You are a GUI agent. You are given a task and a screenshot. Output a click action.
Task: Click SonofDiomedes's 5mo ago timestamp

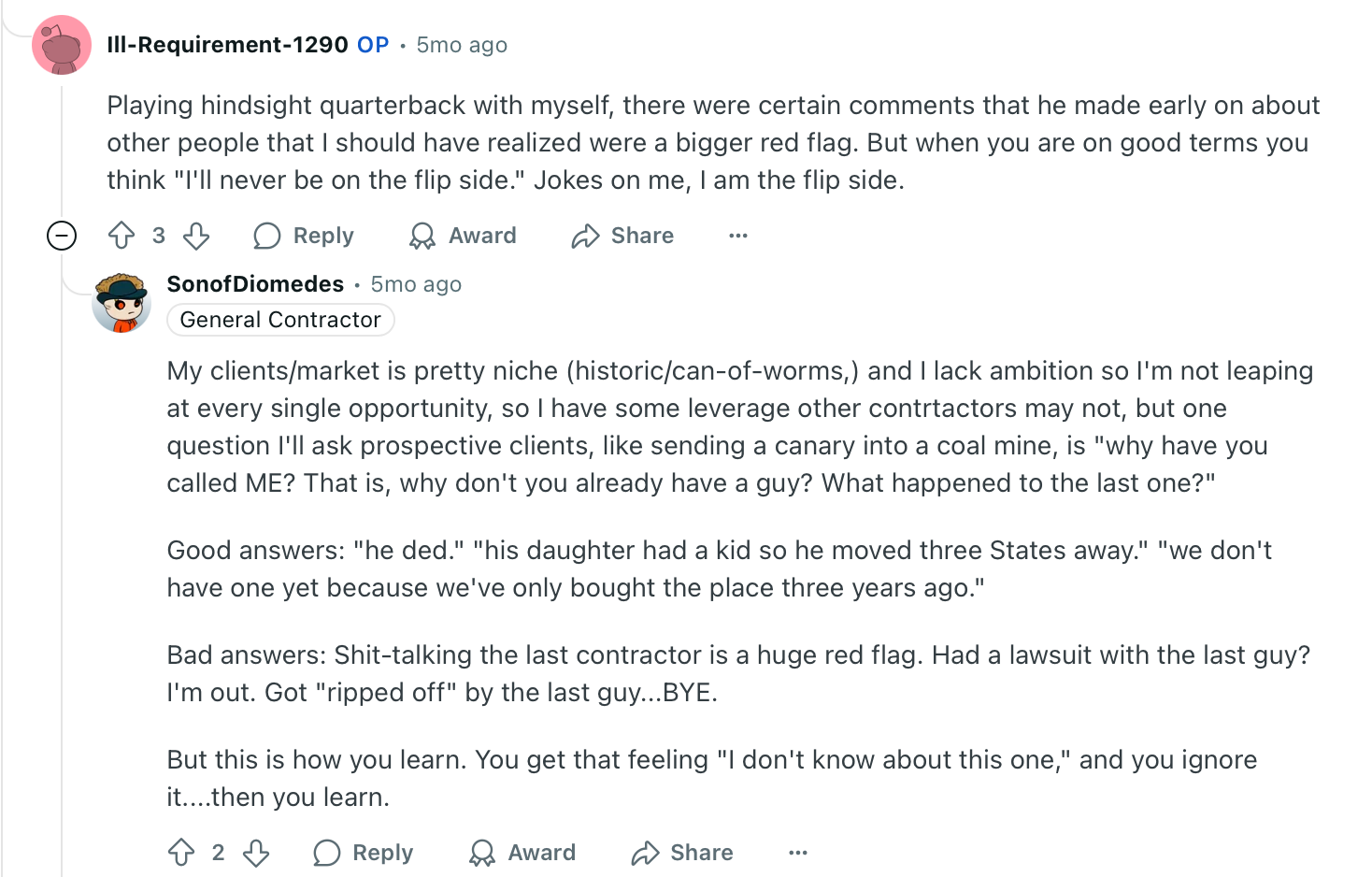[416, 284]
